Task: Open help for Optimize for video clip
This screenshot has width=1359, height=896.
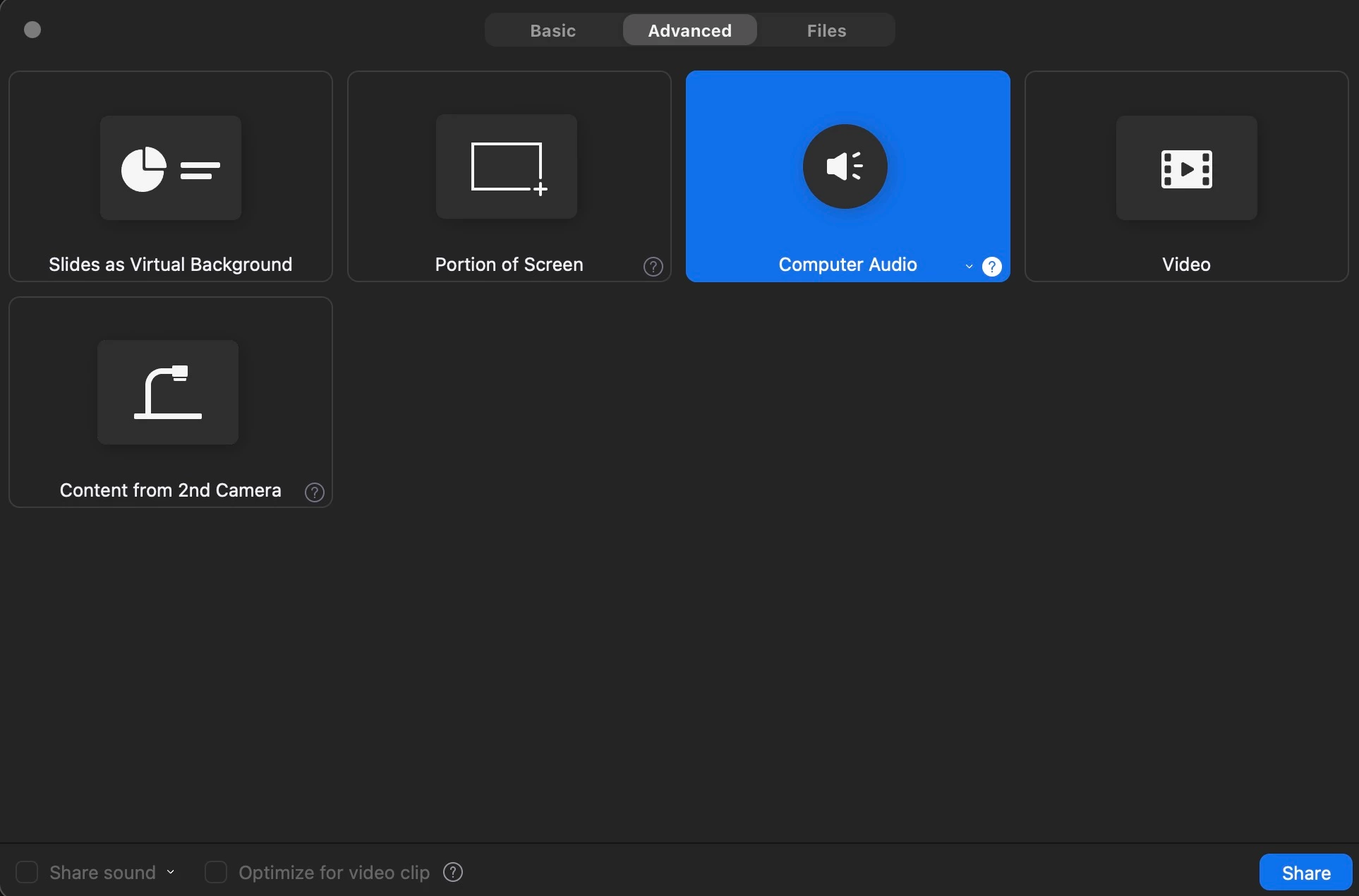Action: pyautogui.click(x=453, y=873)
